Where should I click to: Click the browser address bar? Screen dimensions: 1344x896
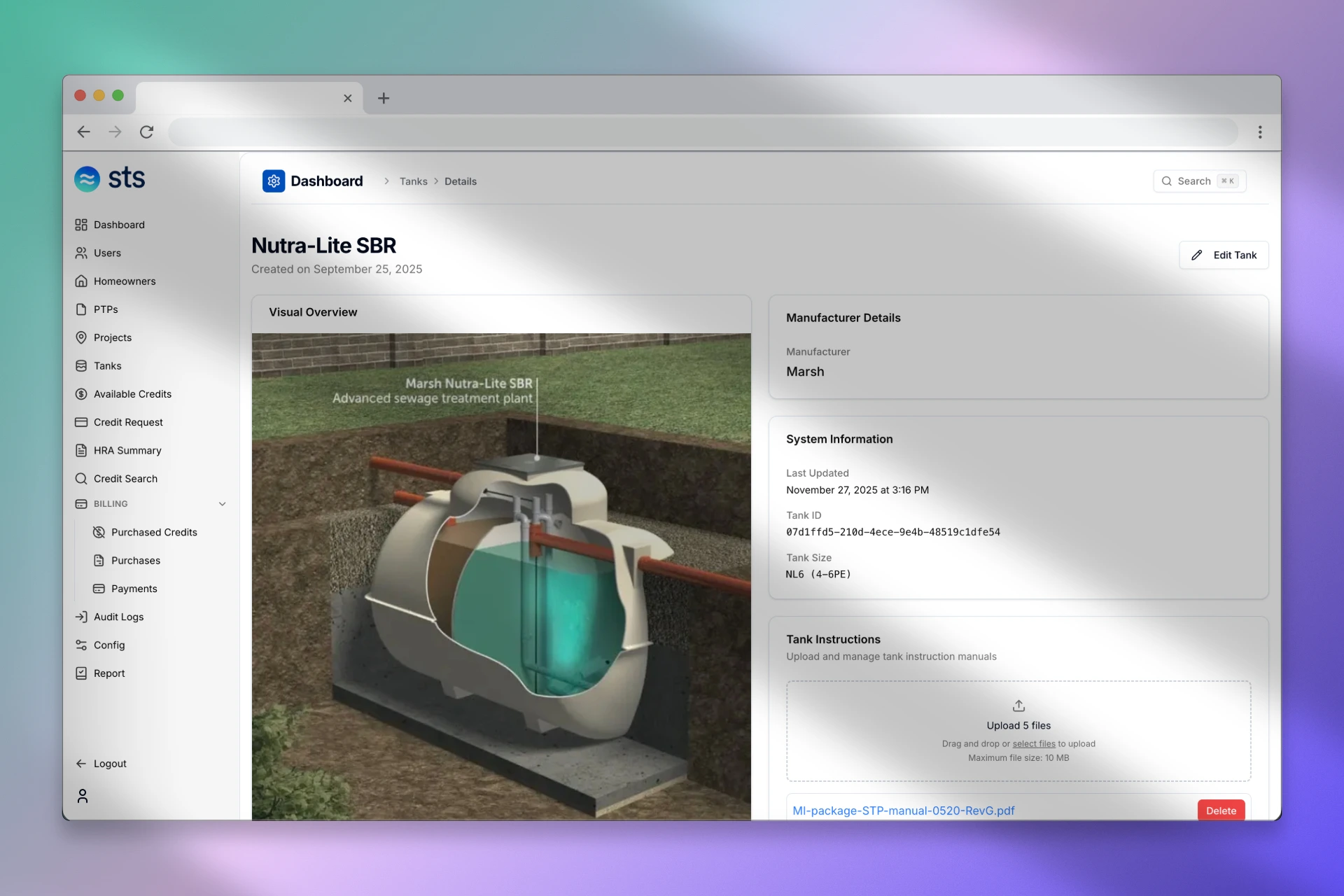pos(703,132)
